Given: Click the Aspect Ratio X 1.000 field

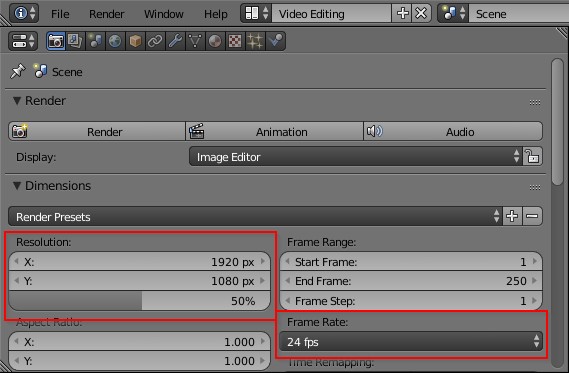Looking at the screenshot, I should (x=140, y=341).
